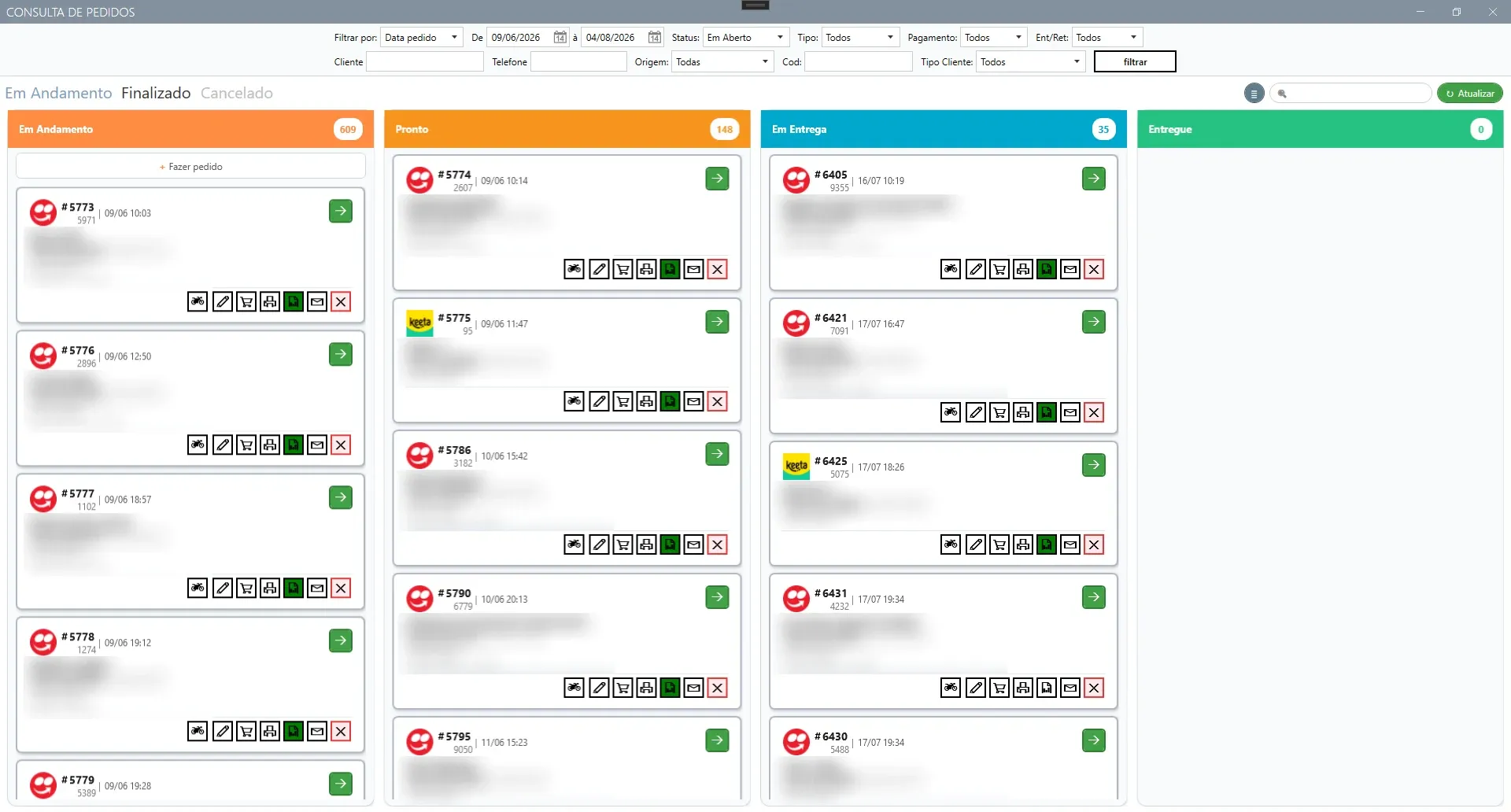Open the cart items of order #5773
The width and height of the screenshot is (1511, 812).
click(246, 302)
